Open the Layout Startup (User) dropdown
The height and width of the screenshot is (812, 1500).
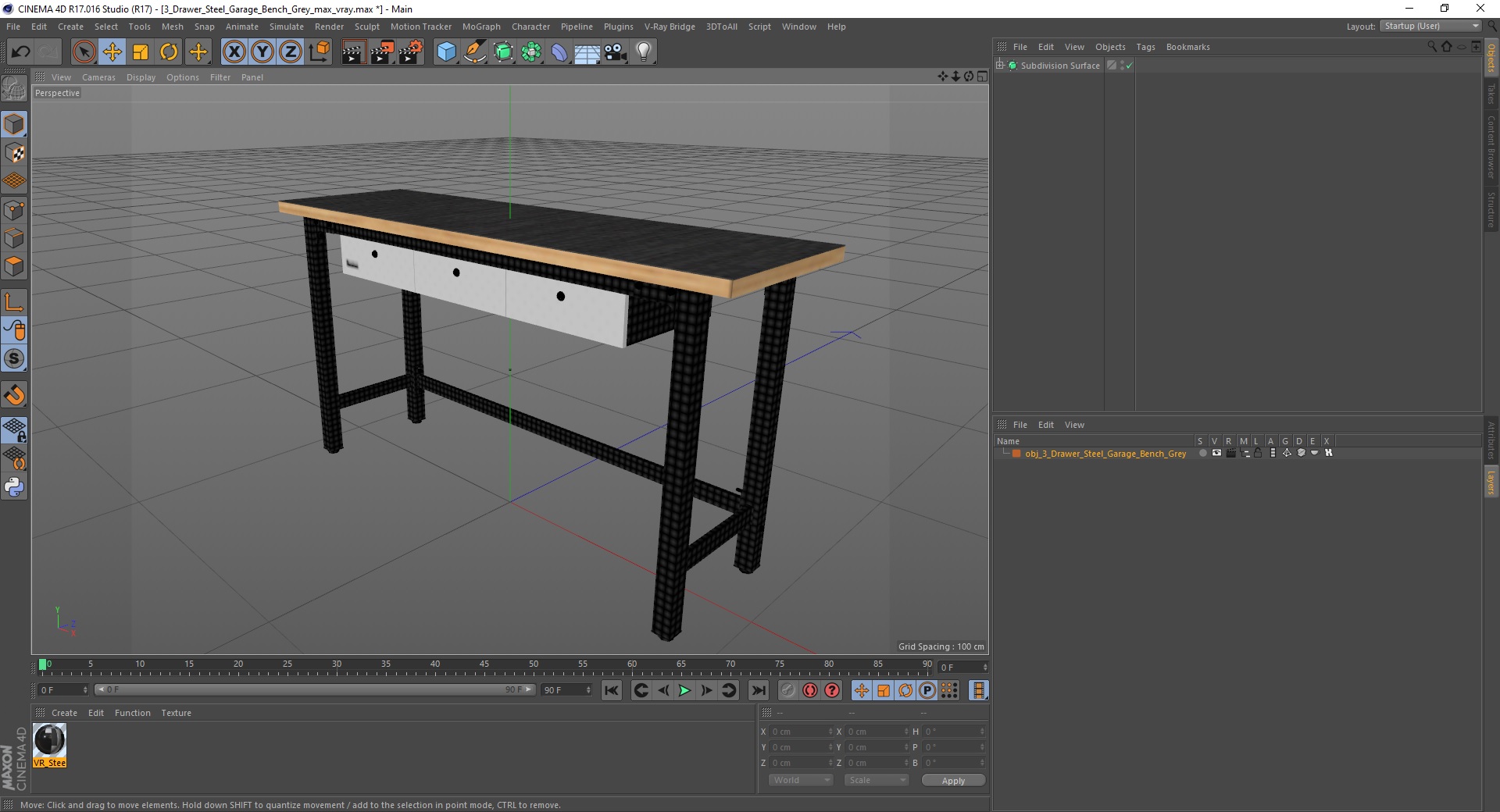(1430, 26)
